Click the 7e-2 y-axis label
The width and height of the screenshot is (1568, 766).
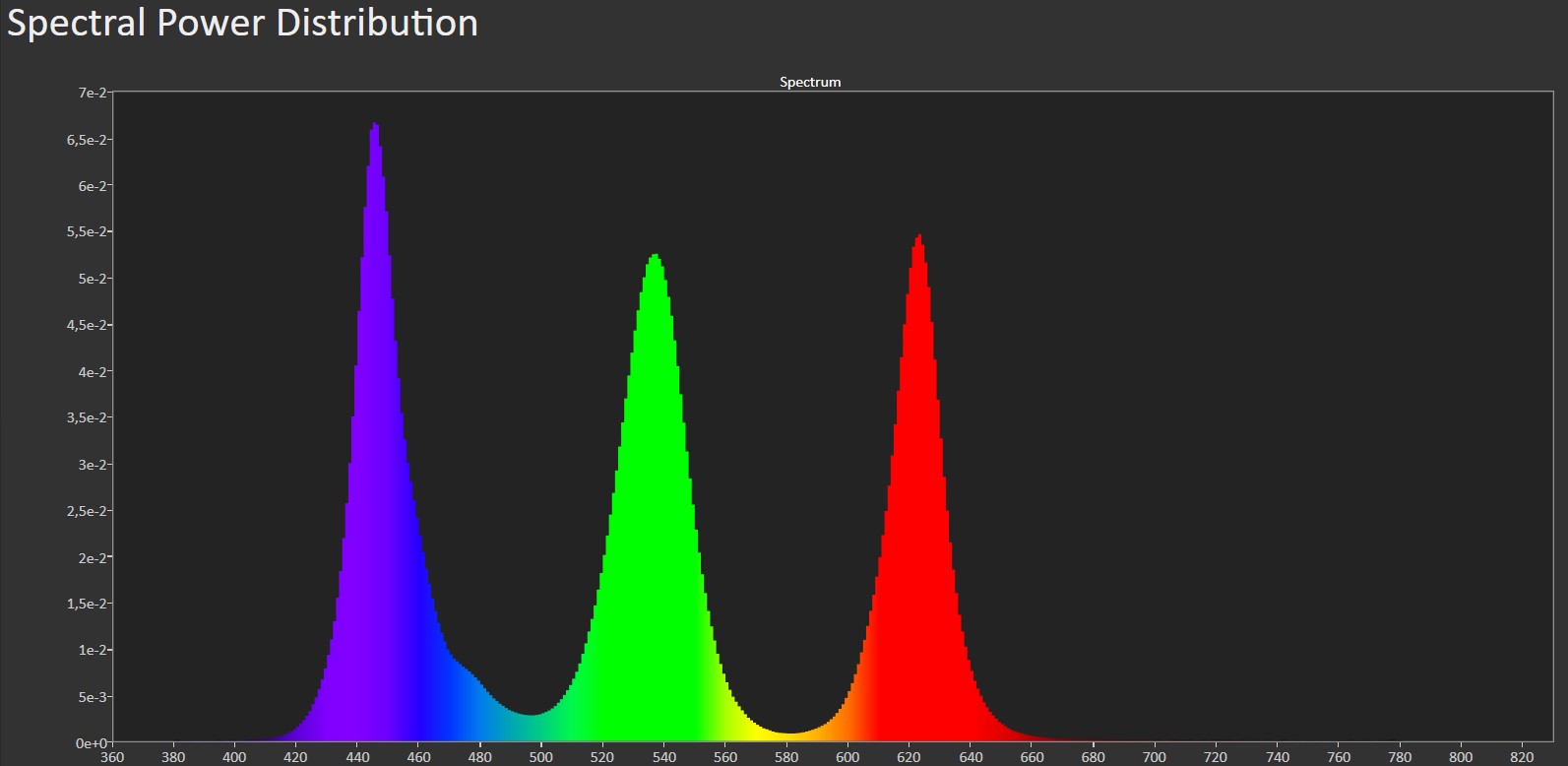coord(92,93)
